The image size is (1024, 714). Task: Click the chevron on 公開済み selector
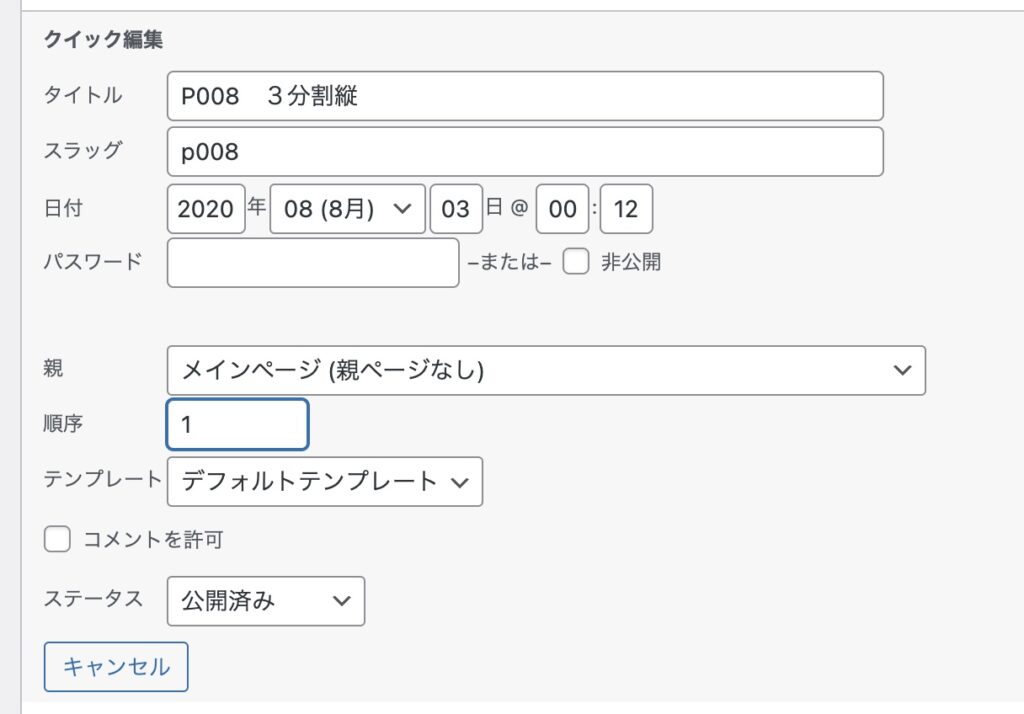(341, 601)
